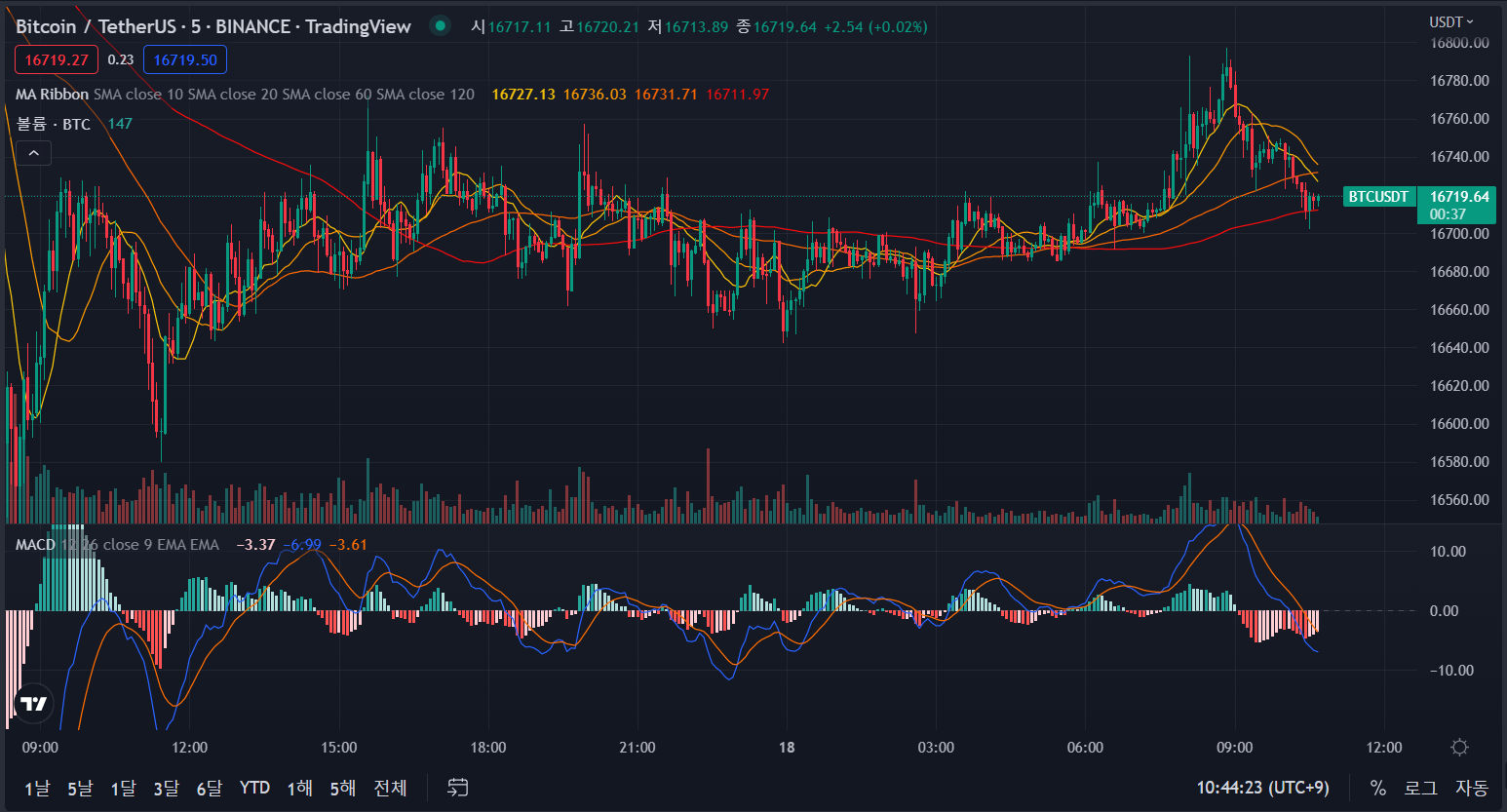1507x812 pixels.
Task: Click SMA 60 value 16731.71
Action: (x=666, y=95)
